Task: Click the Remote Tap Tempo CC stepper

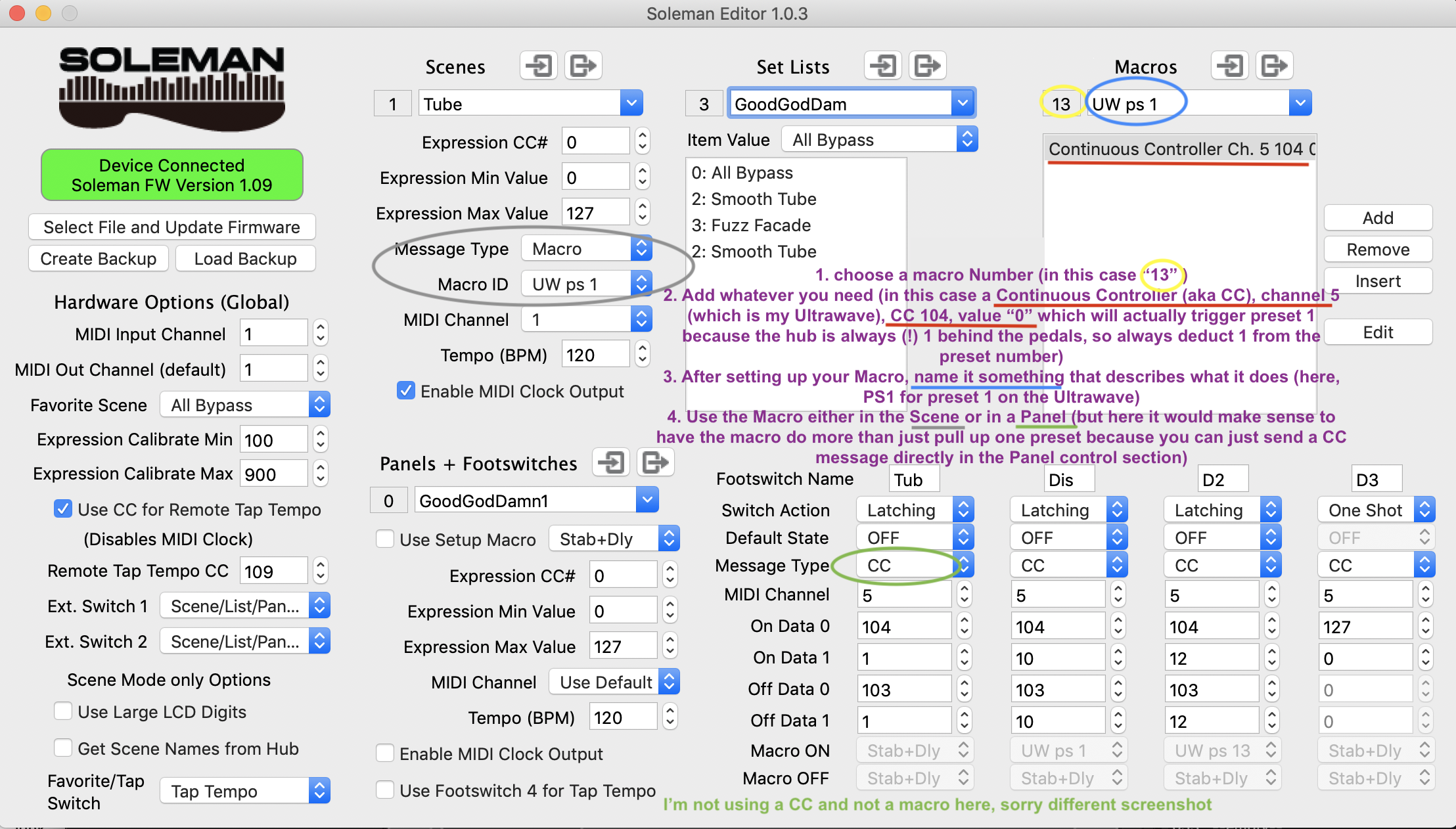Action: tap(320, 571)
